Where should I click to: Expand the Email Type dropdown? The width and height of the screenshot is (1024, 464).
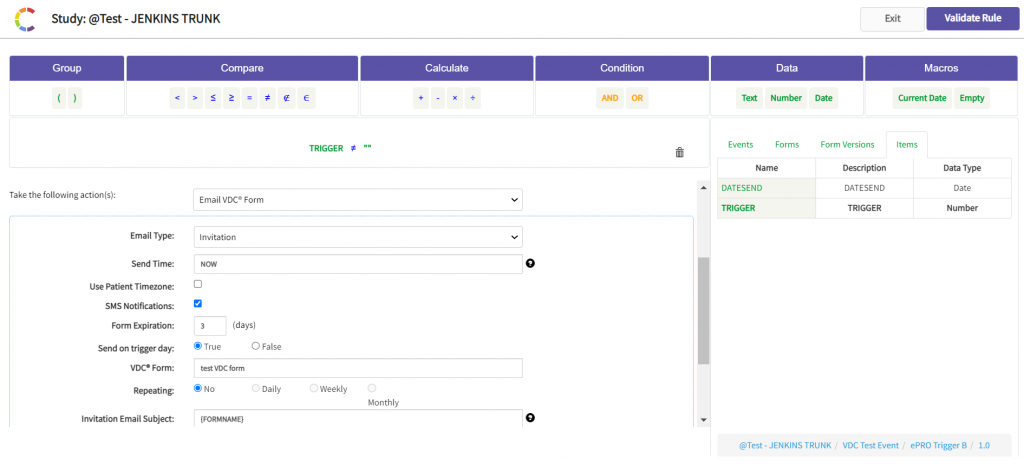pos(357,237)
